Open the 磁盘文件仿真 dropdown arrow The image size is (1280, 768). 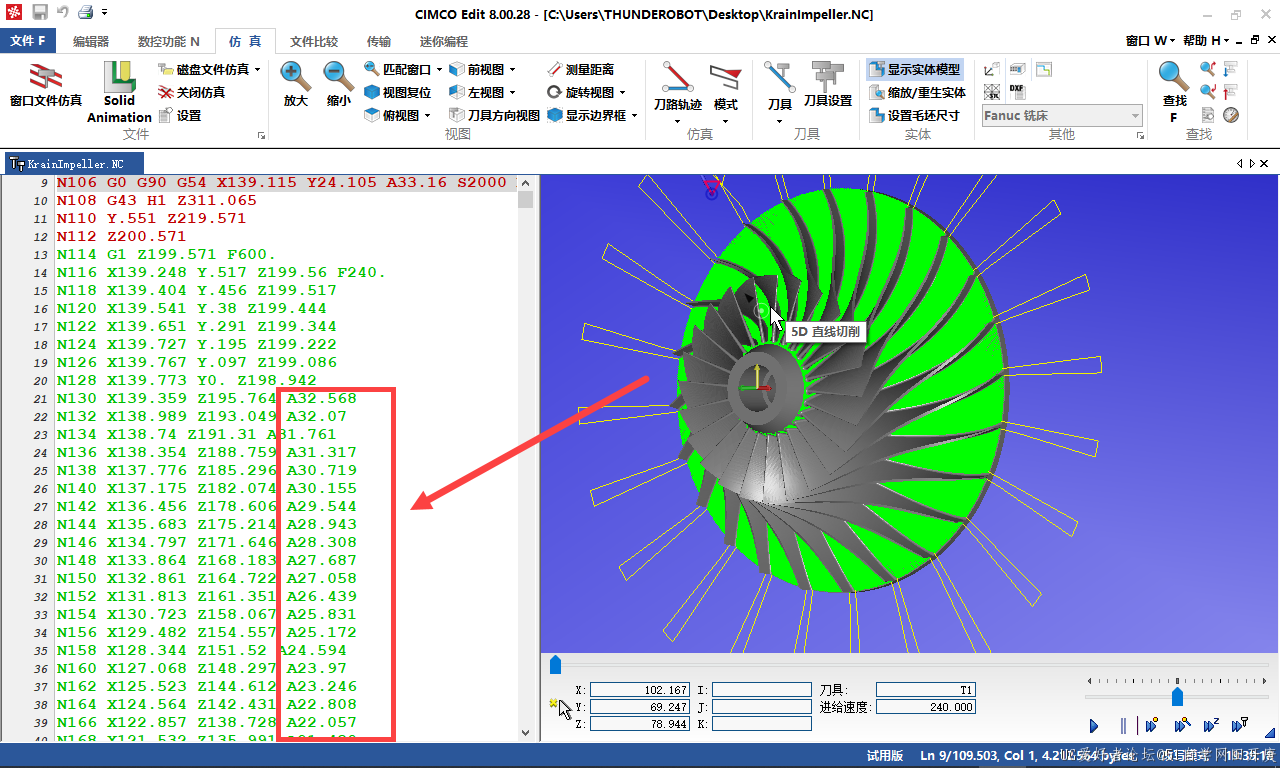click(257, 70)
